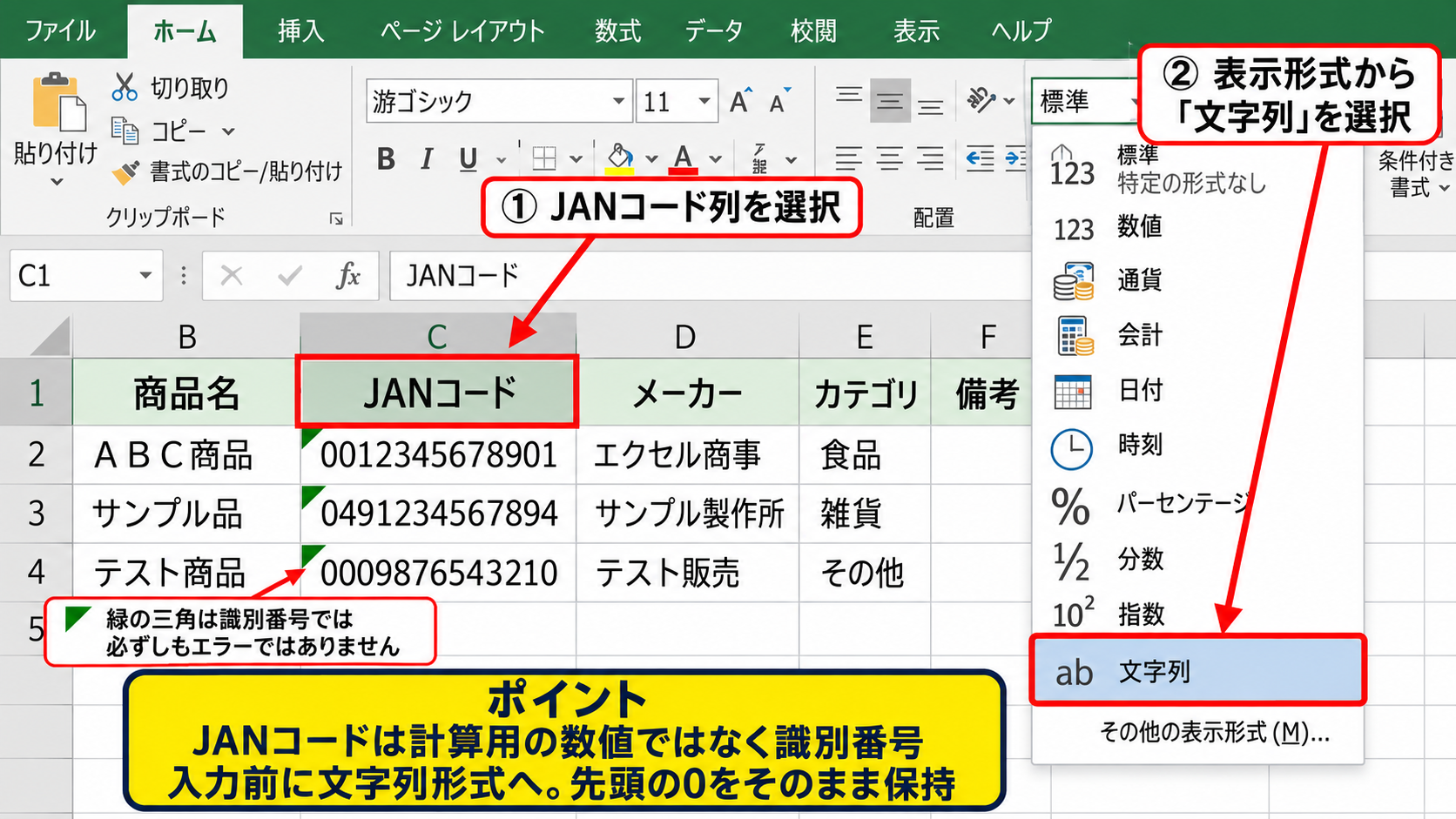Open the clipboard dialog launcher icon
The height and width of the screenshot is (819, 1456).
[336, 218]
